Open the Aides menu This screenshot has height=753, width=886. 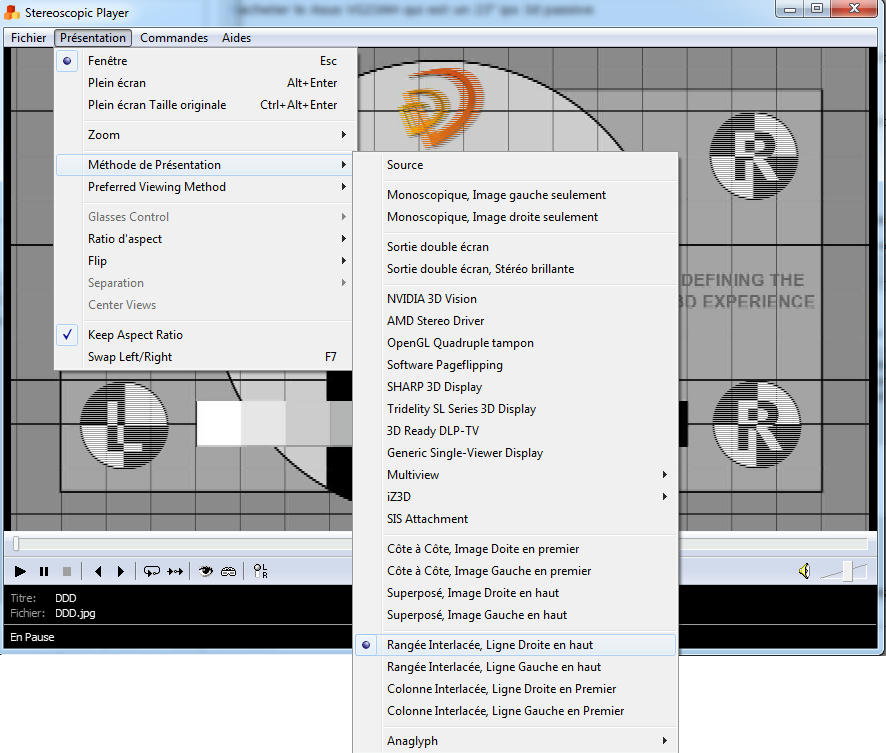(236, 38)
